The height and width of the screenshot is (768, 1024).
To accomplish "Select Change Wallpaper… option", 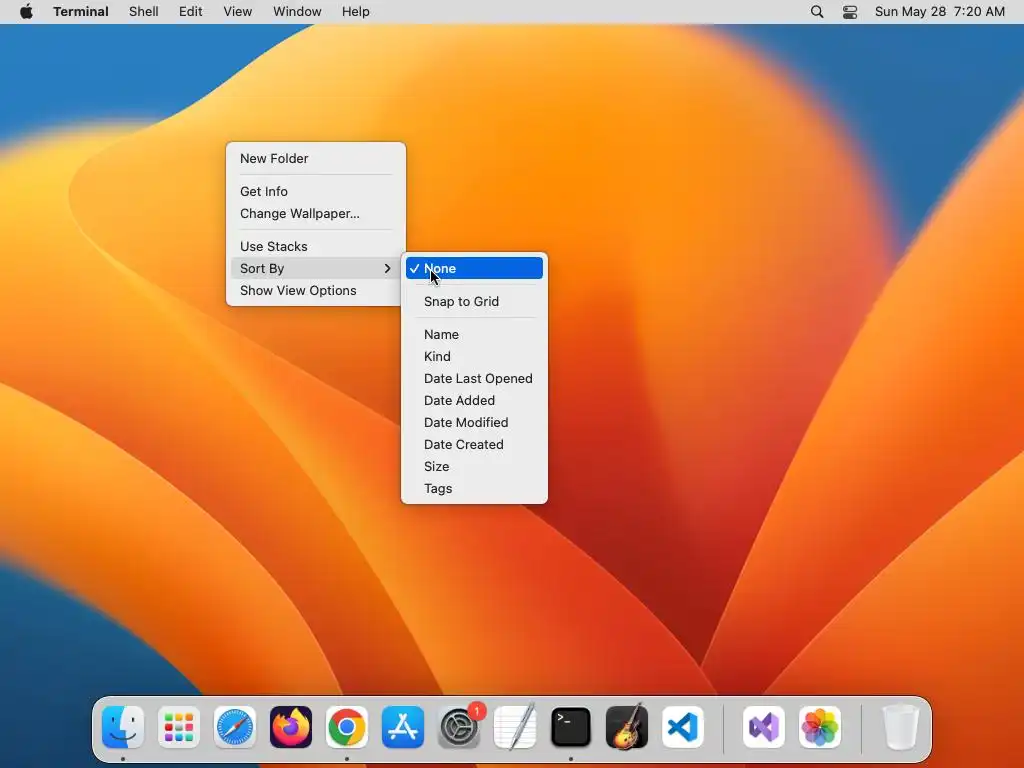I will tap(315, 214).
